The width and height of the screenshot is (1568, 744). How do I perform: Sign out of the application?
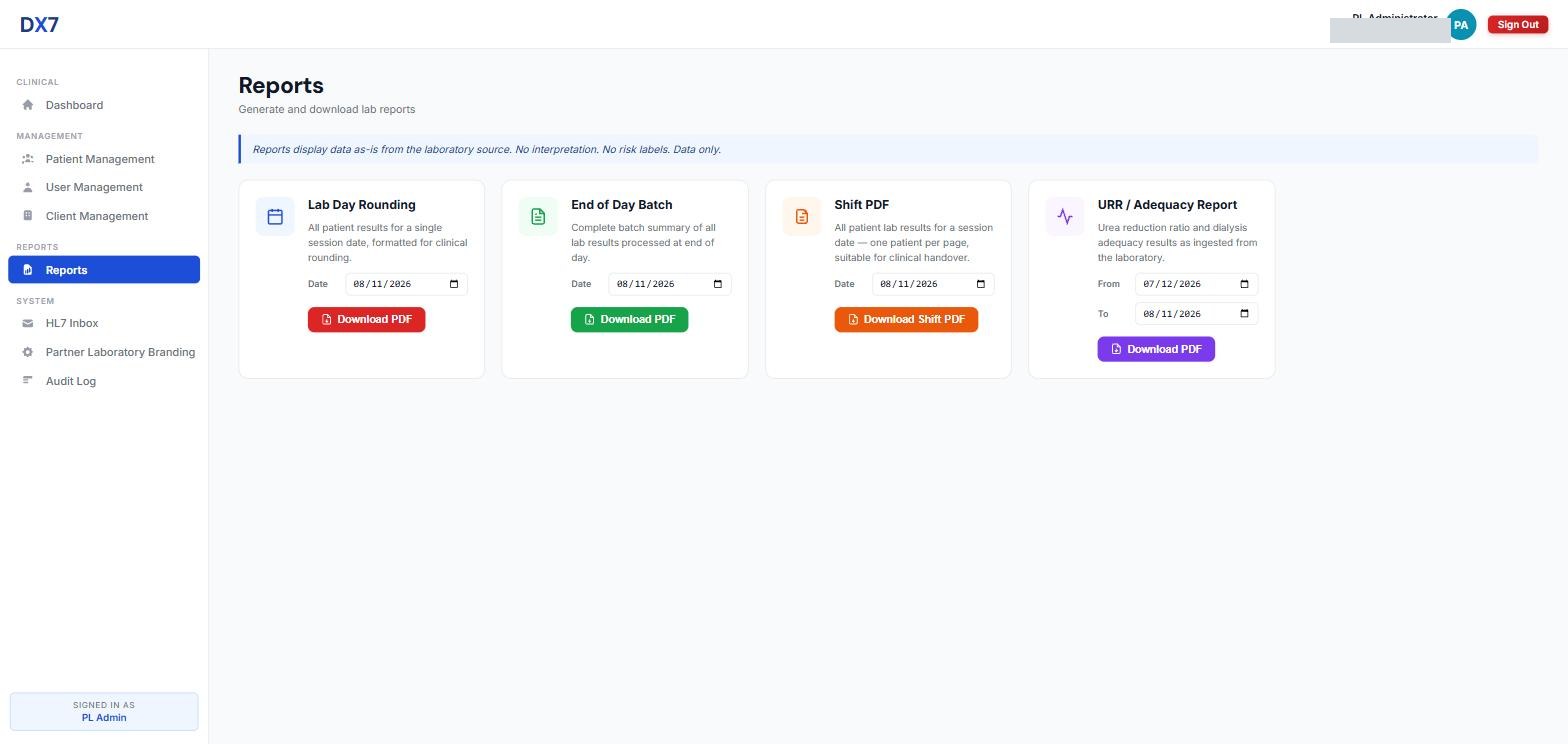pyautogui.click(x=1517, y=25)
